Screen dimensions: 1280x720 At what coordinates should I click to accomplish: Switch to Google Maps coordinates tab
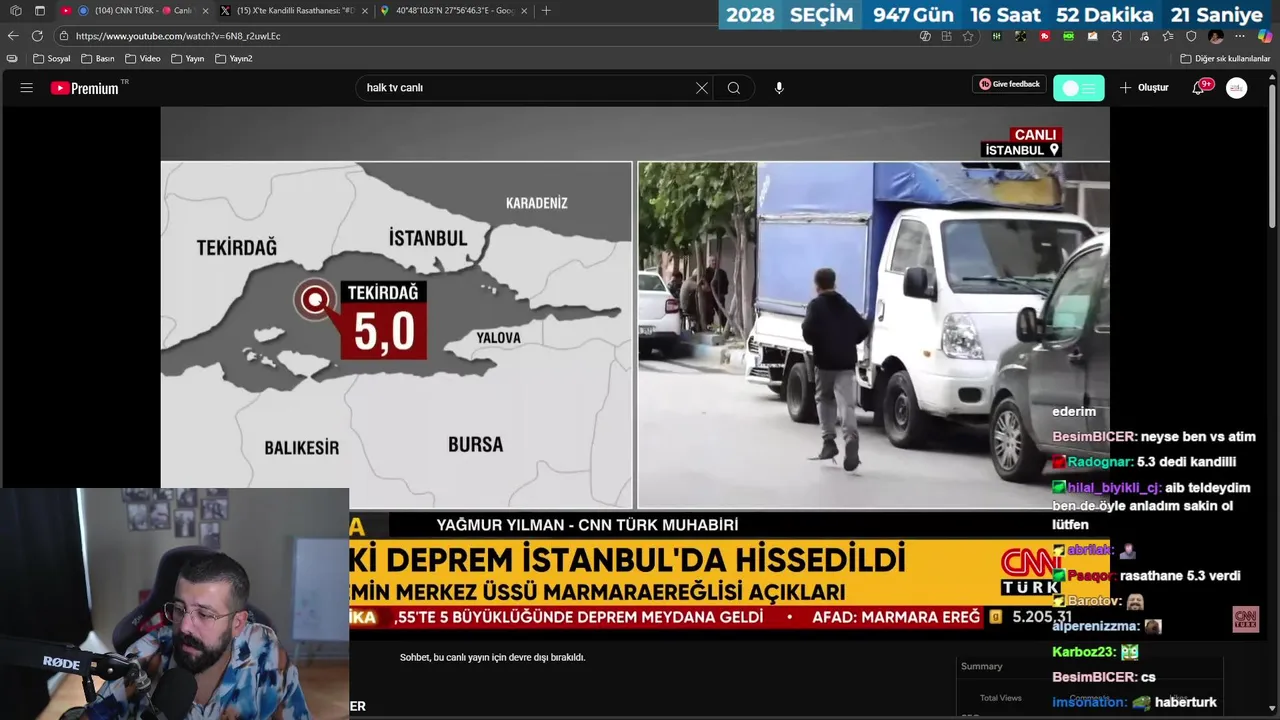pos(453,10)
